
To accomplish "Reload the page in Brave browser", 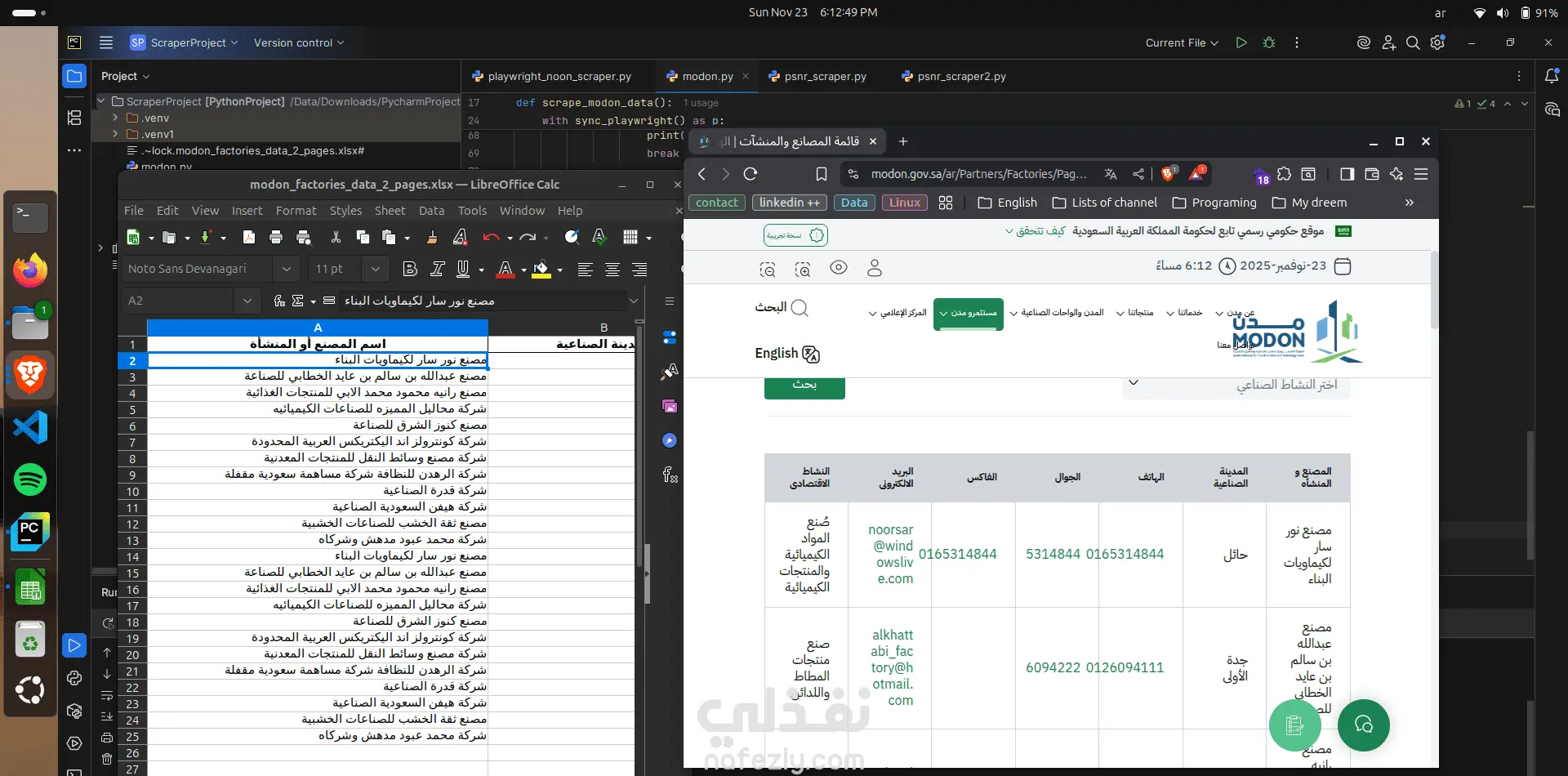I will (751, 174).
